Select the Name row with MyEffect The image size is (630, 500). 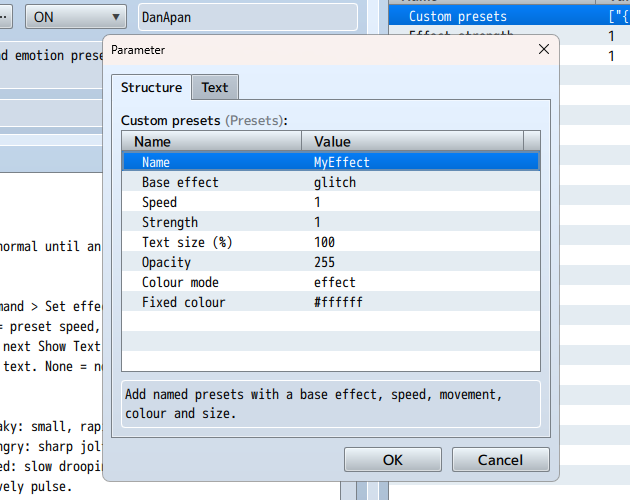(331, 162)
